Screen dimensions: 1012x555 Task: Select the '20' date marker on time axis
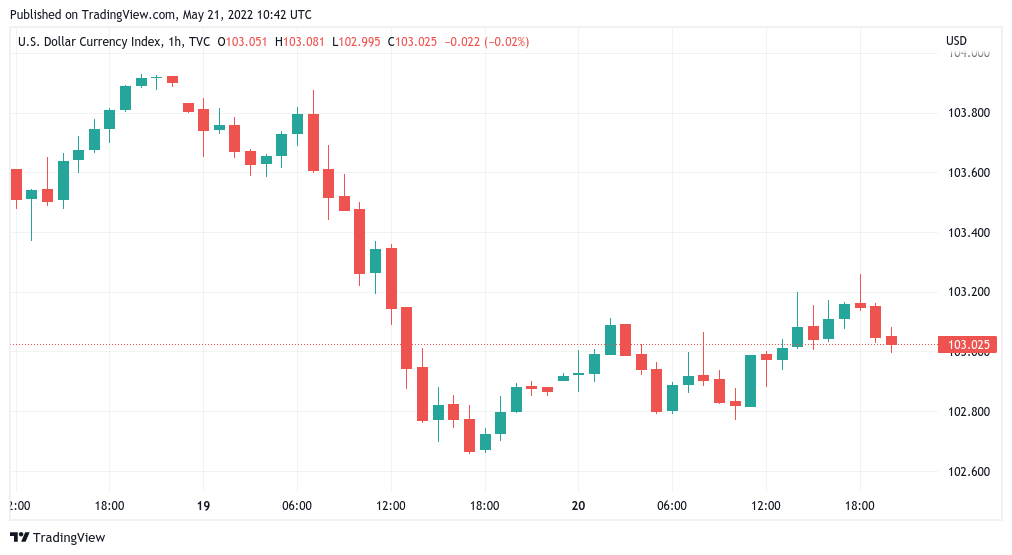tap(578, 506)
